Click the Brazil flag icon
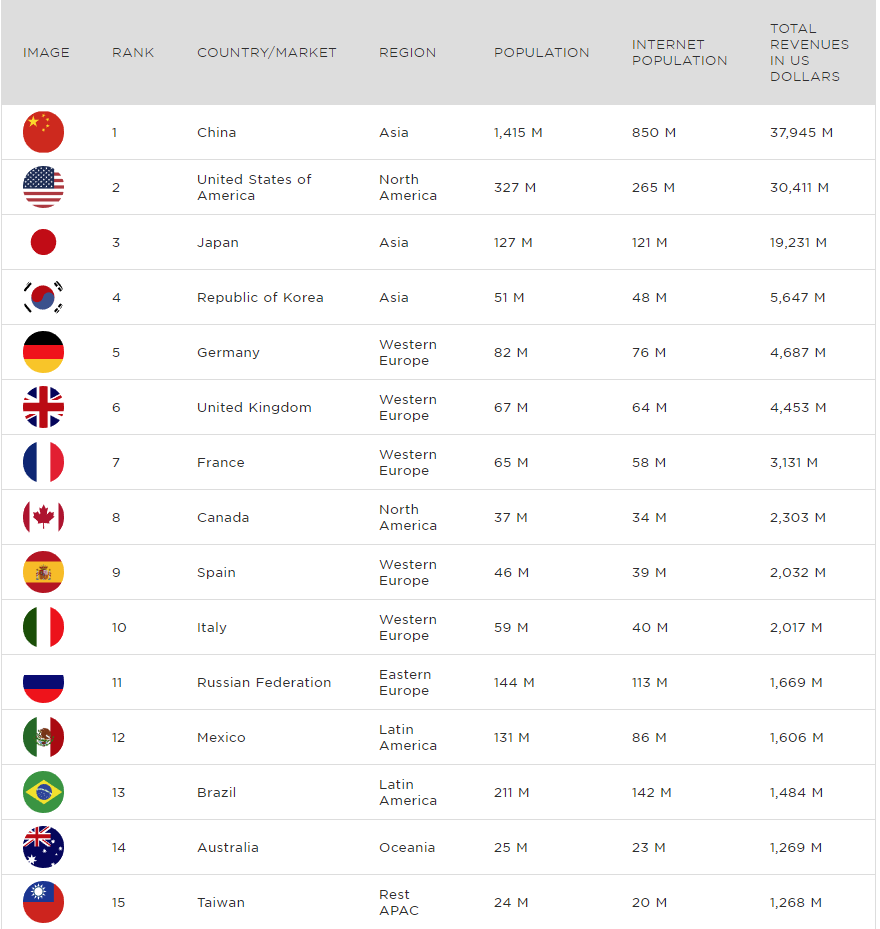Screen dimensions: 880x929 coord(43,792)
